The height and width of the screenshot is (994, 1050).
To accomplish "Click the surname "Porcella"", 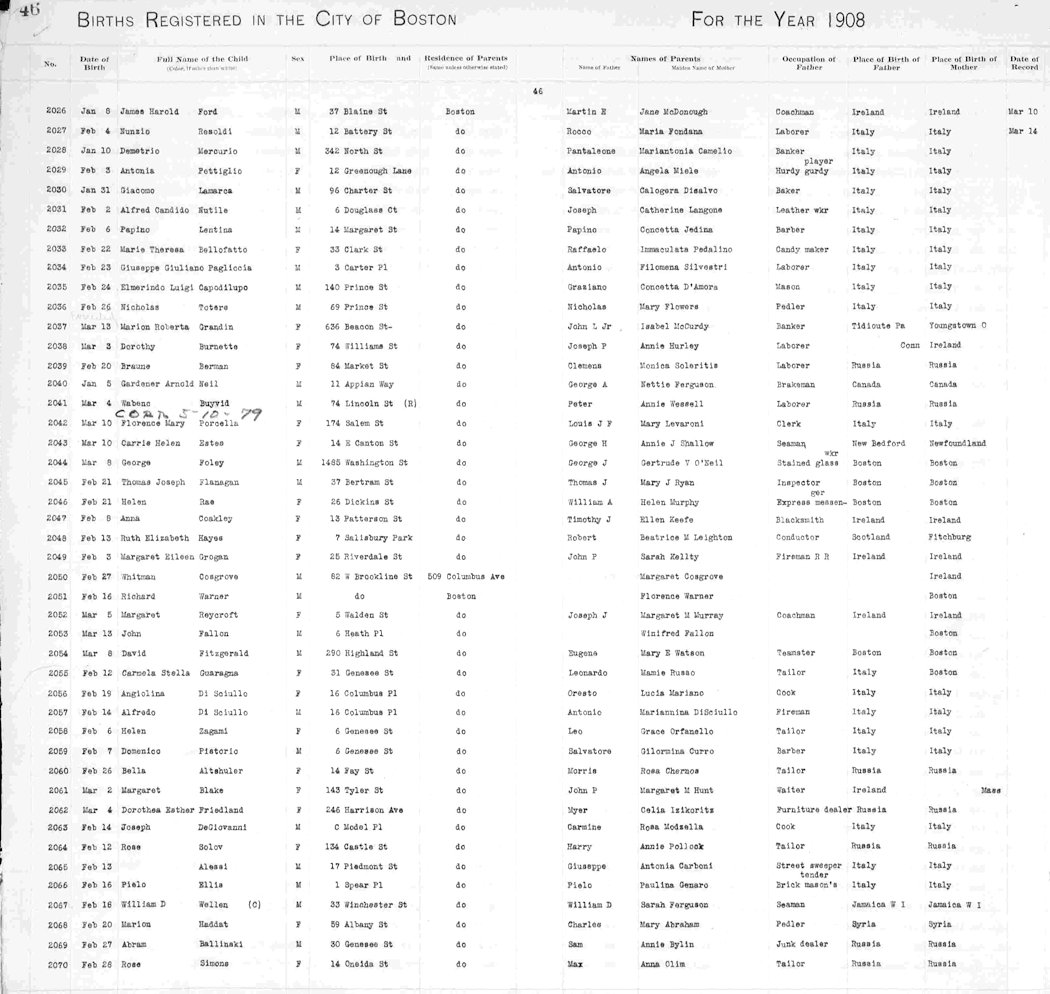I will [x=218, y=423].
